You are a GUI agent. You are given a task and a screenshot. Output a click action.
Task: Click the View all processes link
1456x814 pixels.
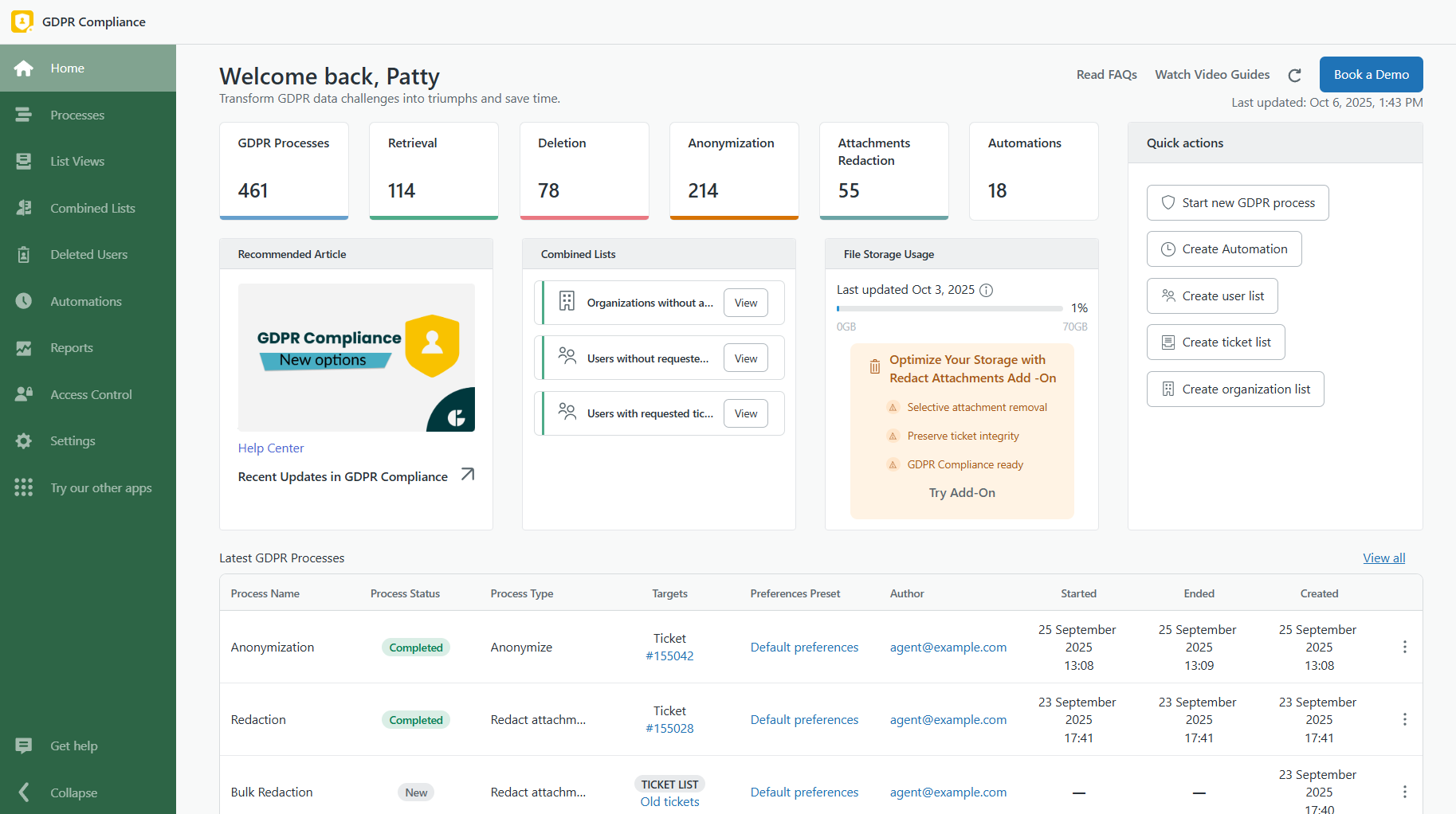pos(1383,558)
